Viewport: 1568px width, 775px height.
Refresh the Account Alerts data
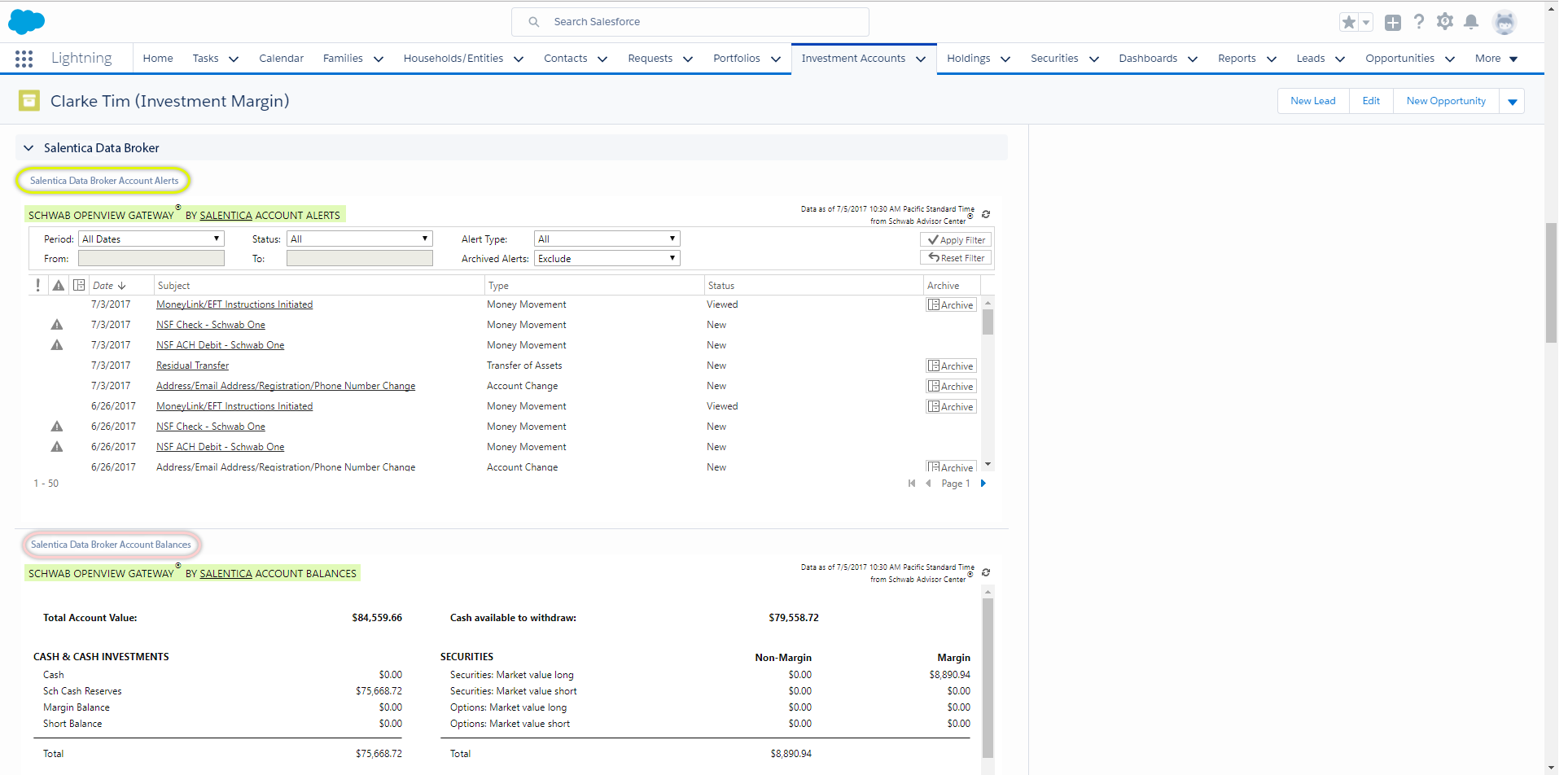(986, 214)
